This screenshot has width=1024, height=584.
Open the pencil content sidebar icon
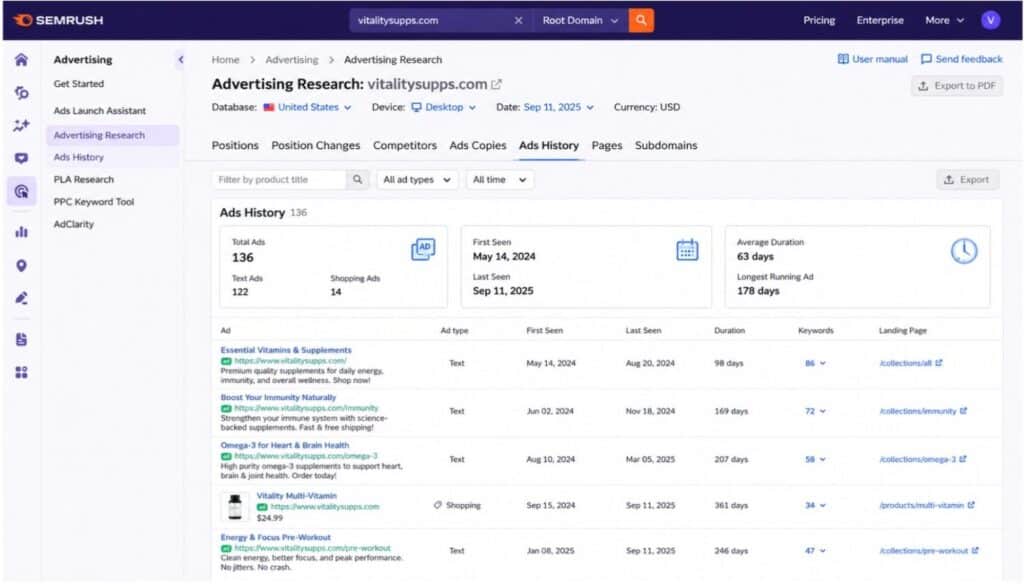point(22,298)
